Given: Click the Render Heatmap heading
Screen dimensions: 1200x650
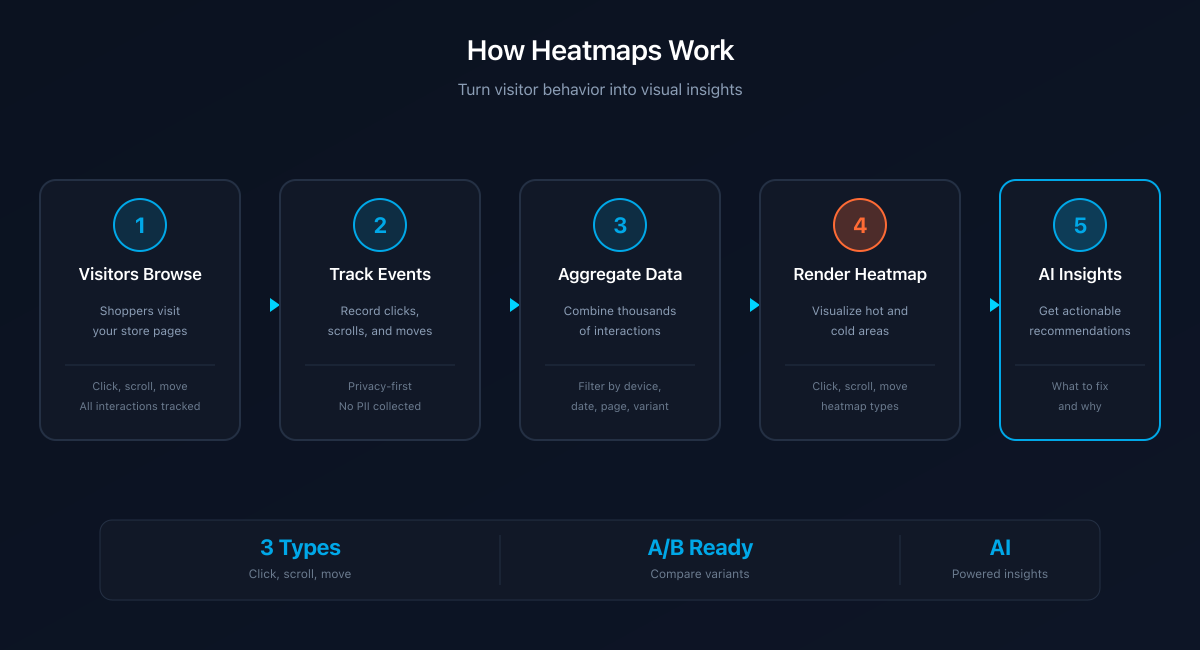Looking at the screenshot, I should [860, 273].
